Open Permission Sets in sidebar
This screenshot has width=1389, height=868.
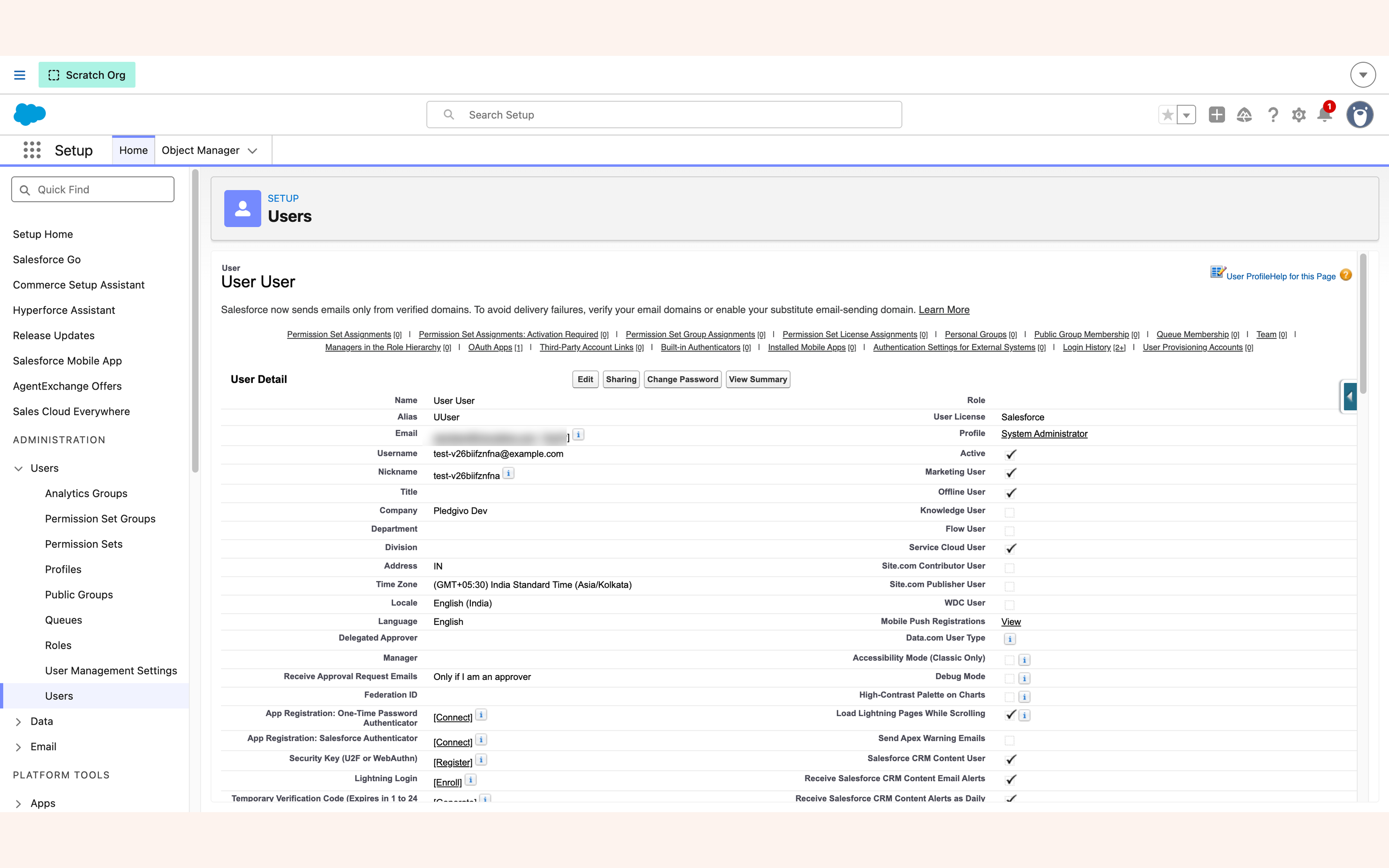tap(84, 544)
